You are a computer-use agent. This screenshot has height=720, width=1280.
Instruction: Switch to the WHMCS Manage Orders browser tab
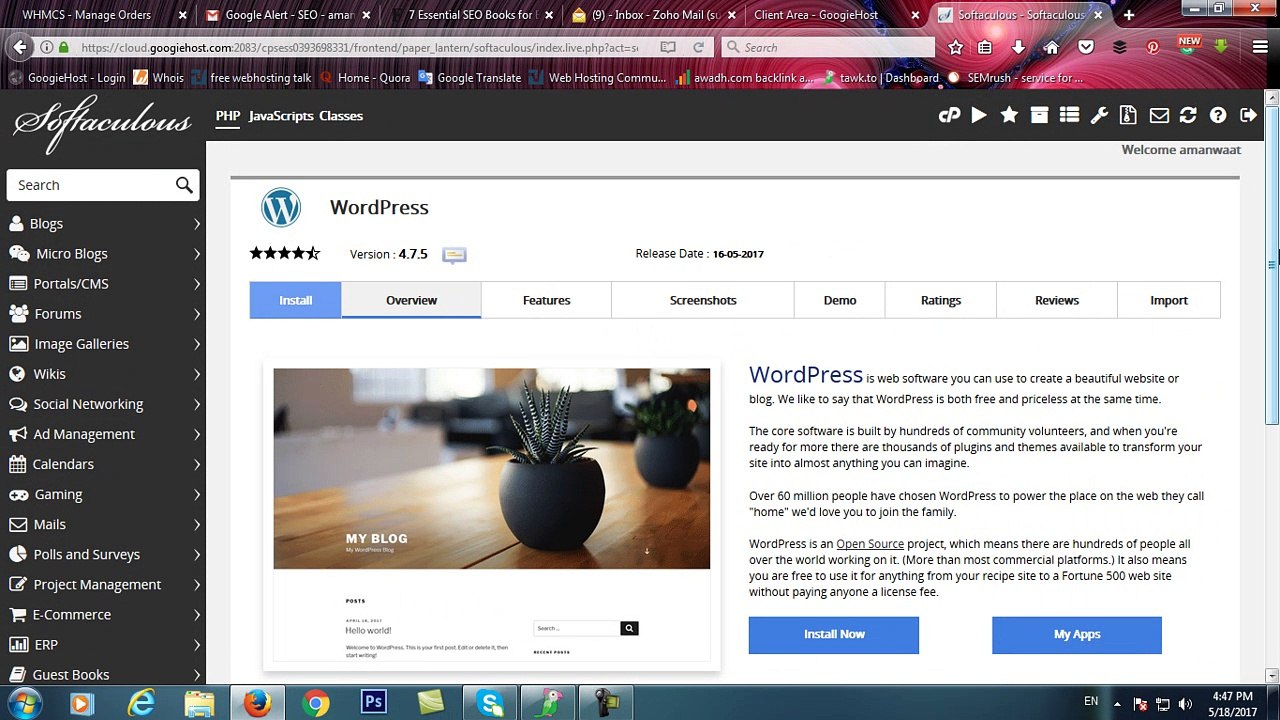(97, 15)
